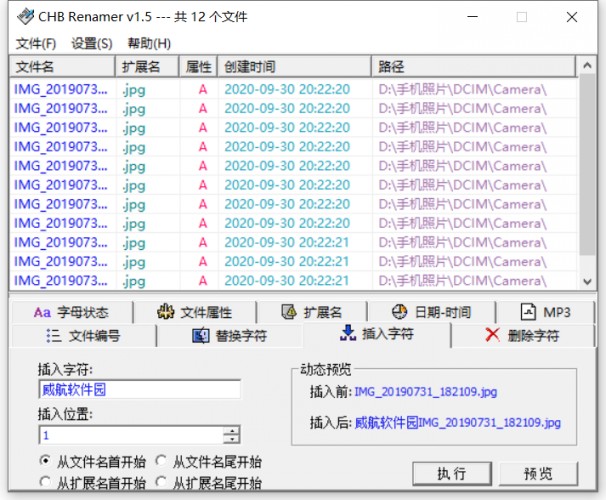
Task: Open the 帮助(H) menu
Action: [x=149, y=43]
